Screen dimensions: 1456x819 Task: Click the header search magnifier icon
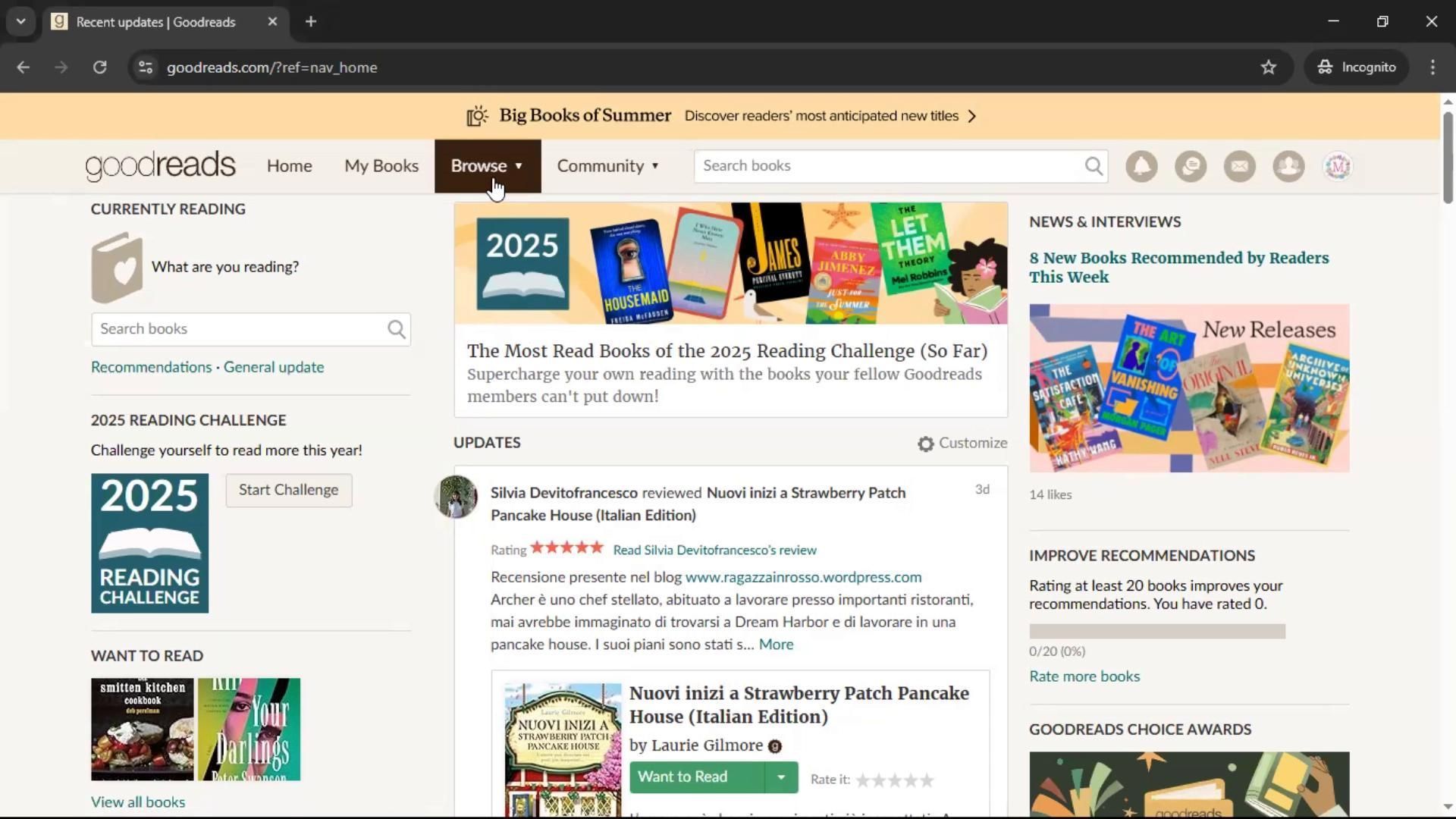(x=1094, y=166)
